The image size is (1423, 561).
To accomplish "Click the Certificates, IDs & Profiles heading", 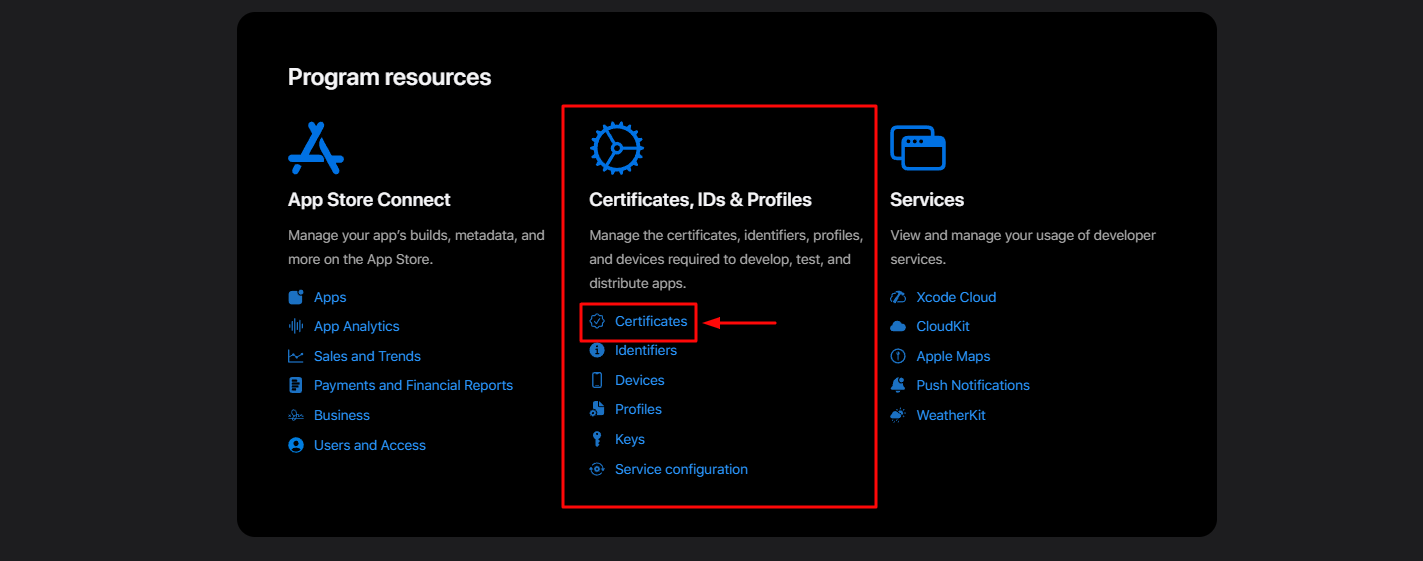I will (700, 200).
